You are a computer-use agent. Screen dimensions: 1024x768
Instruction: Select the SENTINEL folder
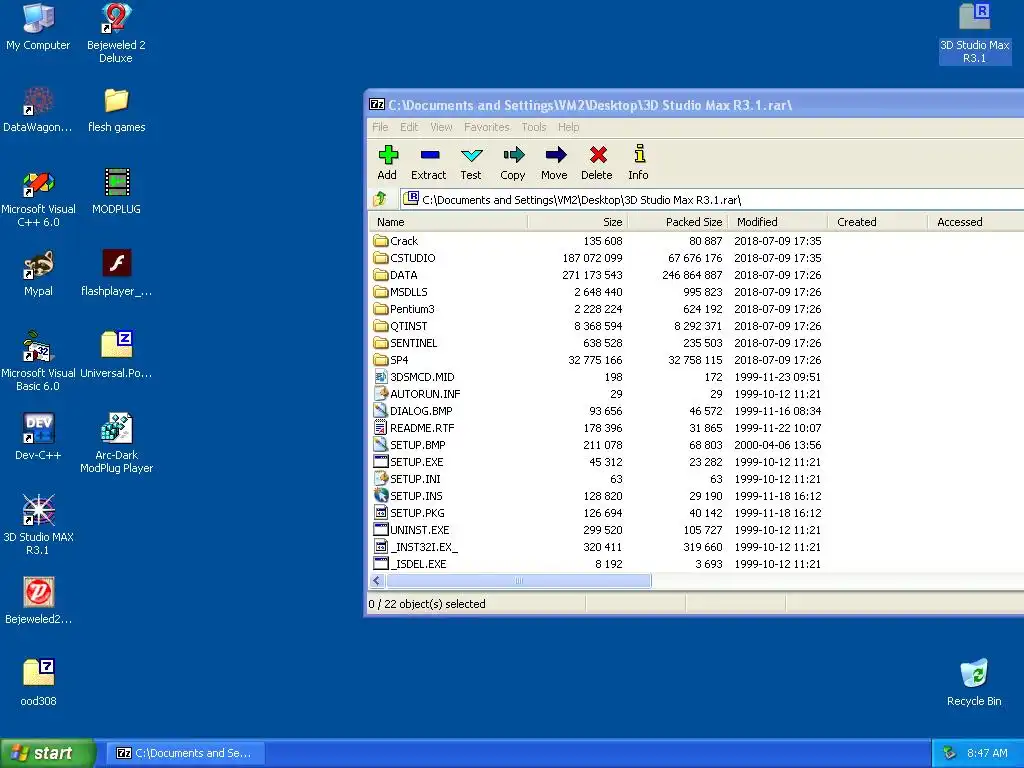point(405,343)
